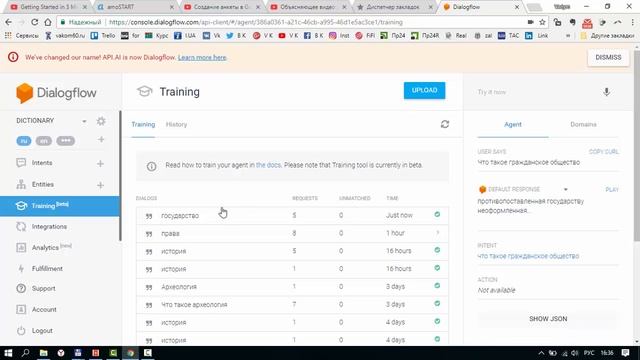The width and height of the screenshot is (640, 360).
Task: Click the 'Try it now' input field
Action: [535, 92]
